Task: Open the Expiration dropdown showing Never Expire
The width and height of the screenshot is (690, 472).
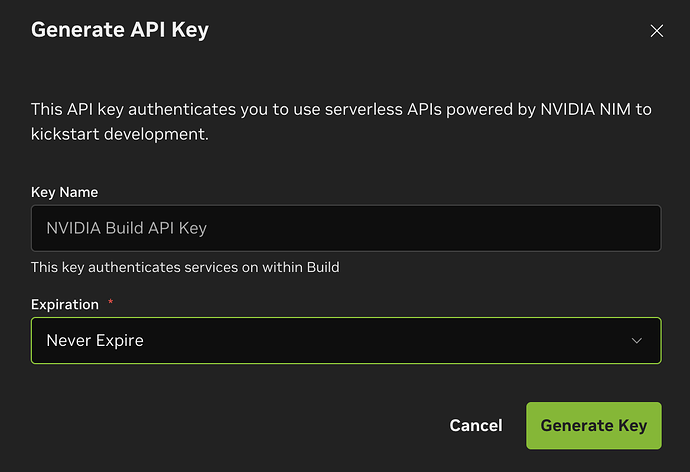Action: pos(346,340)
